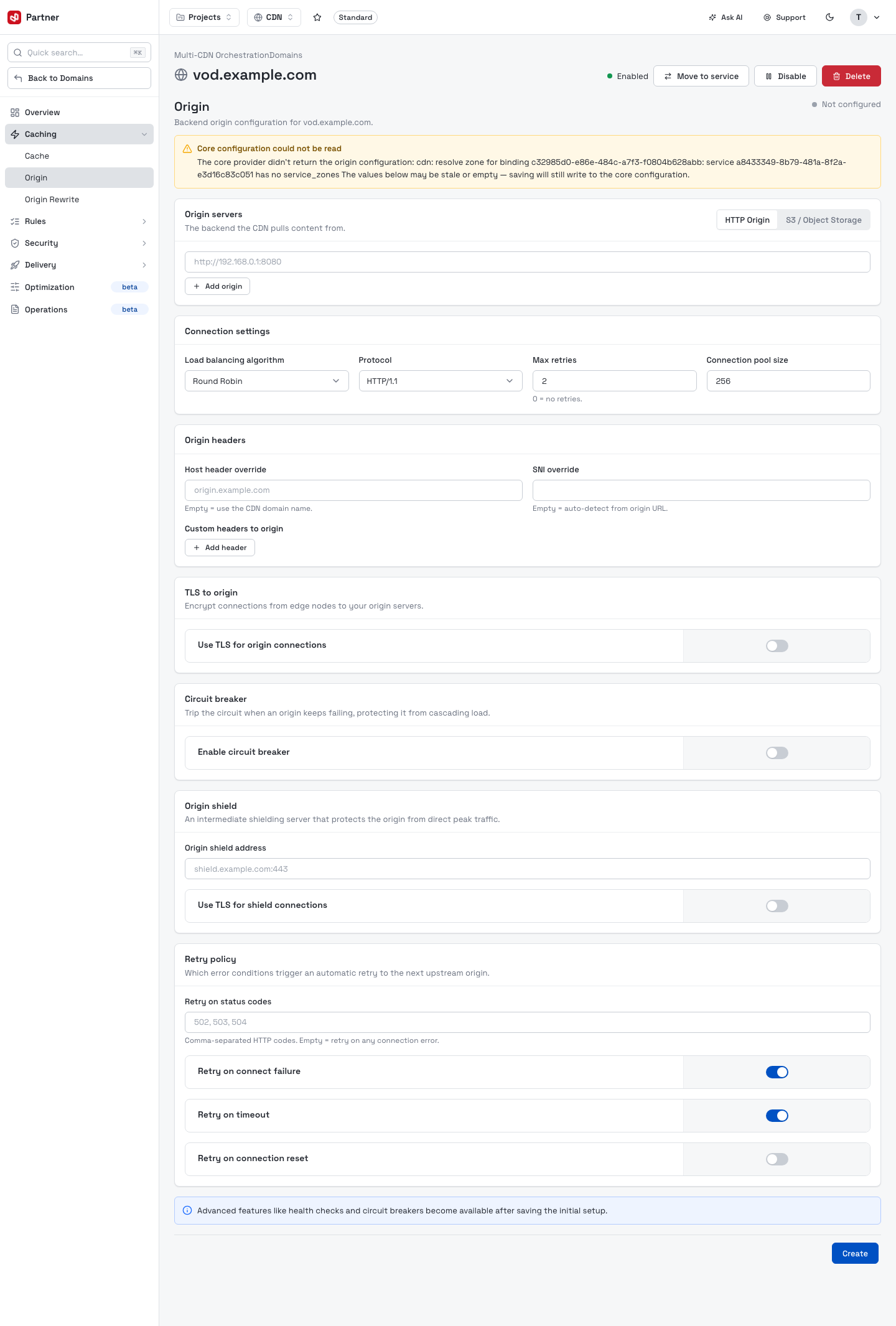Turn off Retry on timeout switch
The height and width of the screenshot is (1326, 896).
click(777, 1116)
